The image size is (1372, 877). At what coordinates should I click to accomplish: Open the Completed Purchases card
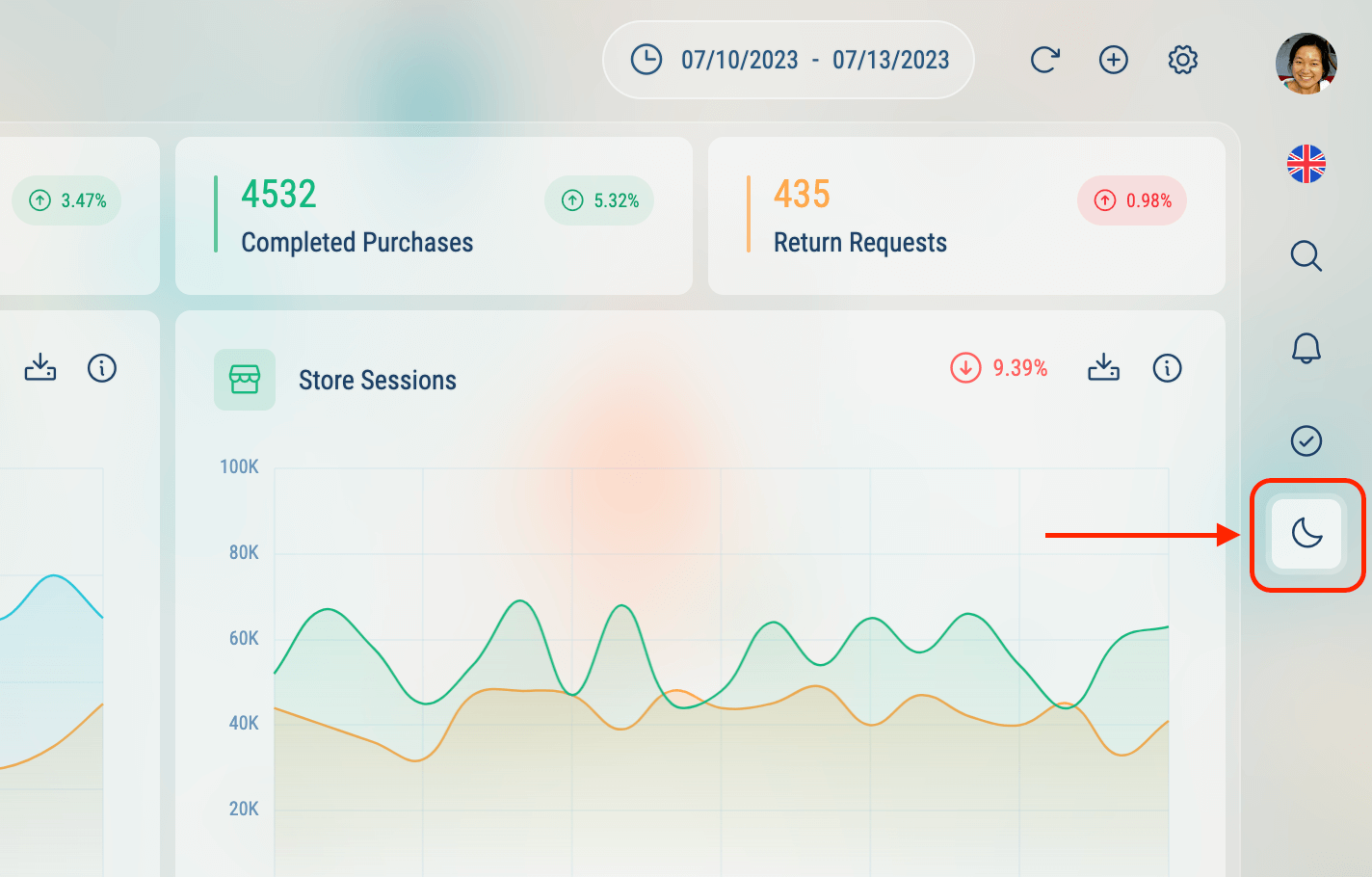[x=434, y=216]
